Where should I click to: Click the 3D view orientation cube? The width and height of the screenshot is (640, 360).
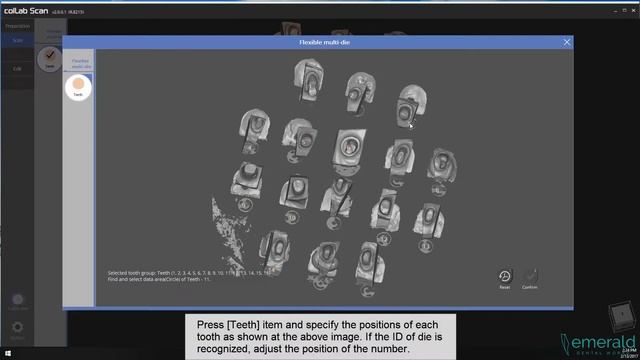pyautogui.click(x=622, y=316)
